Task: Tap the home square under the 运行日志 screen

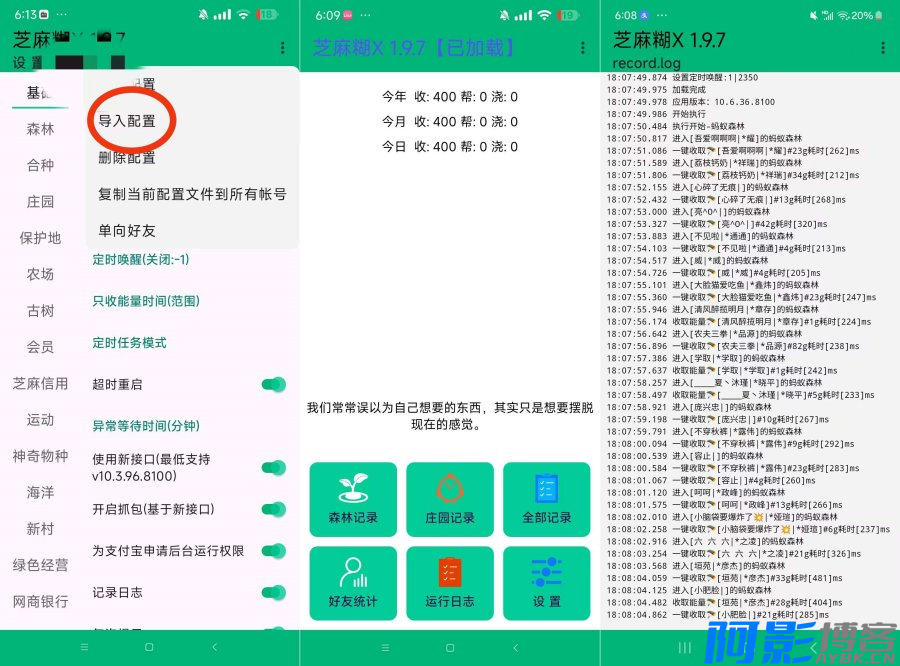Action: pos(450,648)
